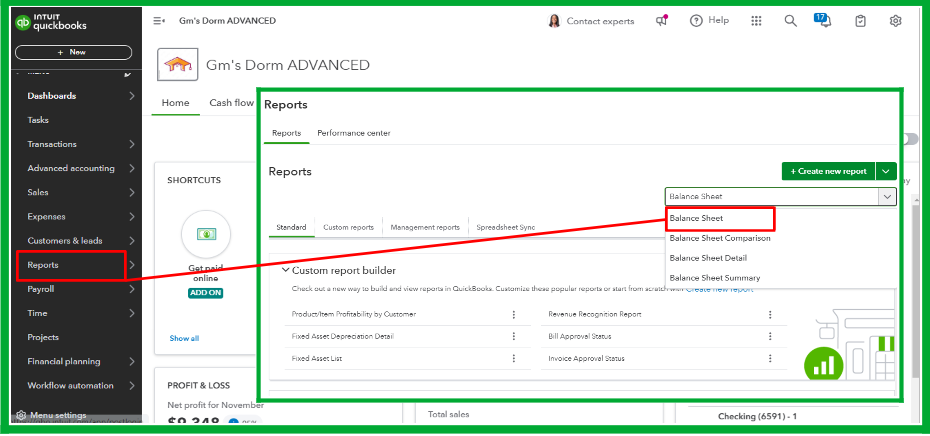The width and height of the screenshot is (930, 436).
Task: Select the Reports tab in the Reports panel
Action: 286,133
